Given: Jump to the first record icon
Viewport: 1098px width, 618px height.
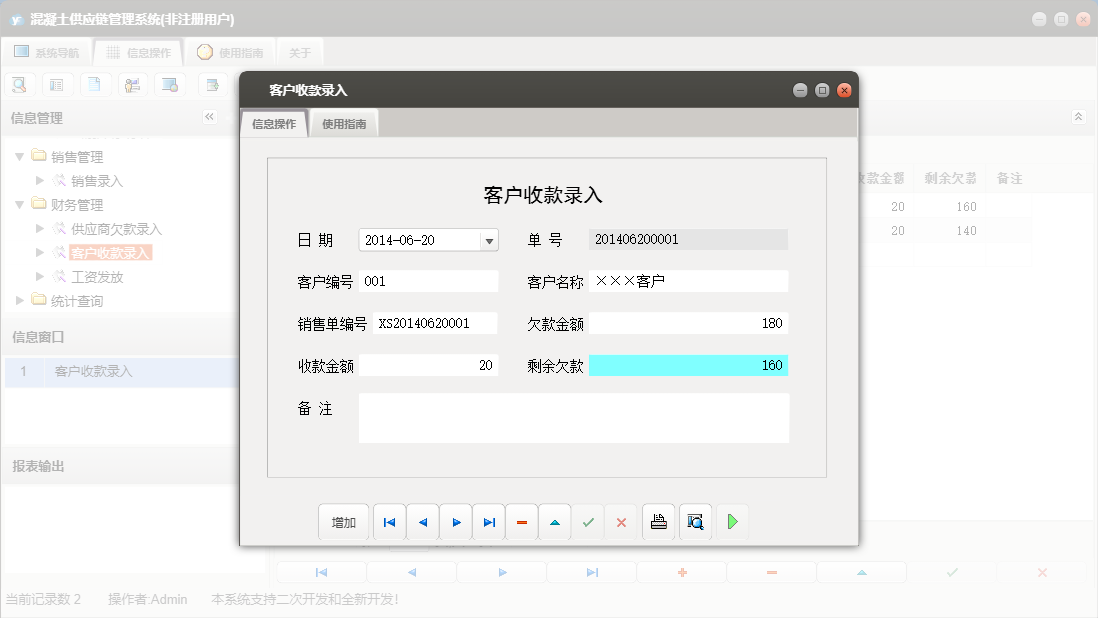Looking at the screenshot, I should point(389,521).
